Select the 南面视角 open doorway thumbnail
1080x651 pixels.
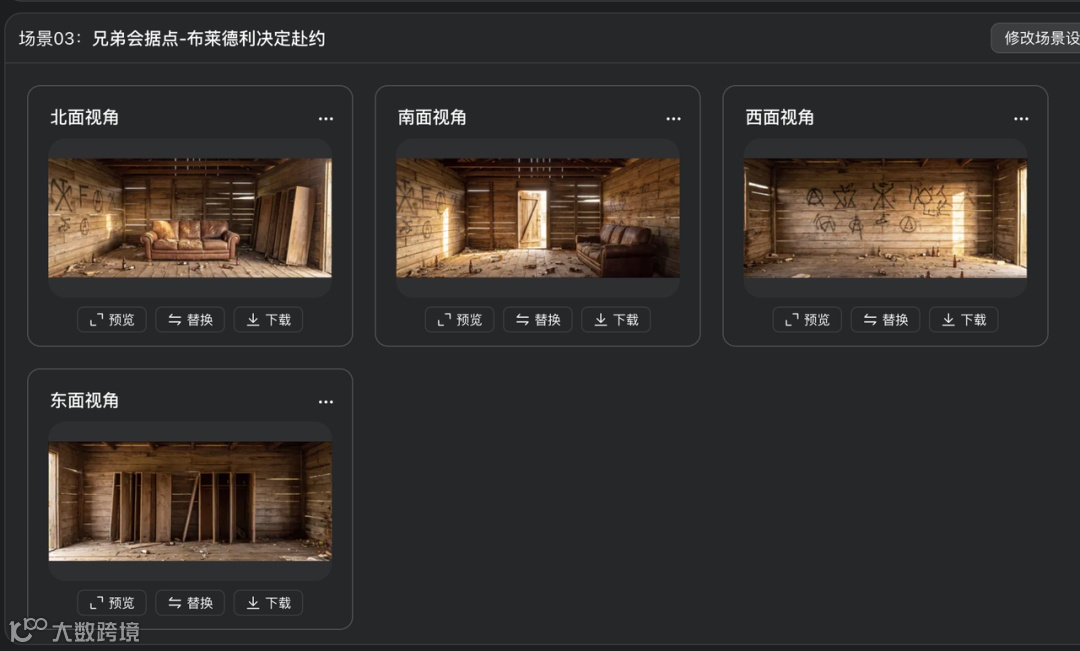[x=538, y=218]
